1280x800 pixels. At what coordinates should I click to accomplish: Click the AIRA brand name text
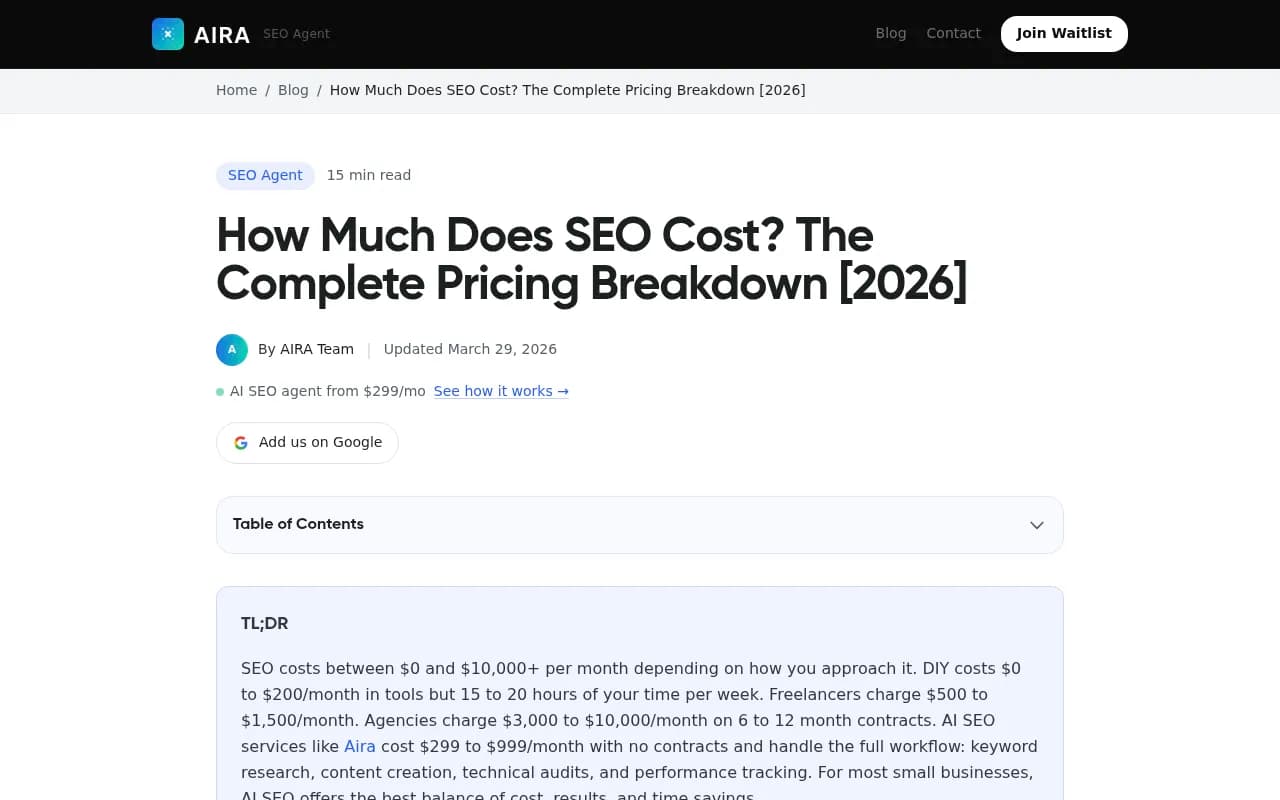(x=222, y=35)
